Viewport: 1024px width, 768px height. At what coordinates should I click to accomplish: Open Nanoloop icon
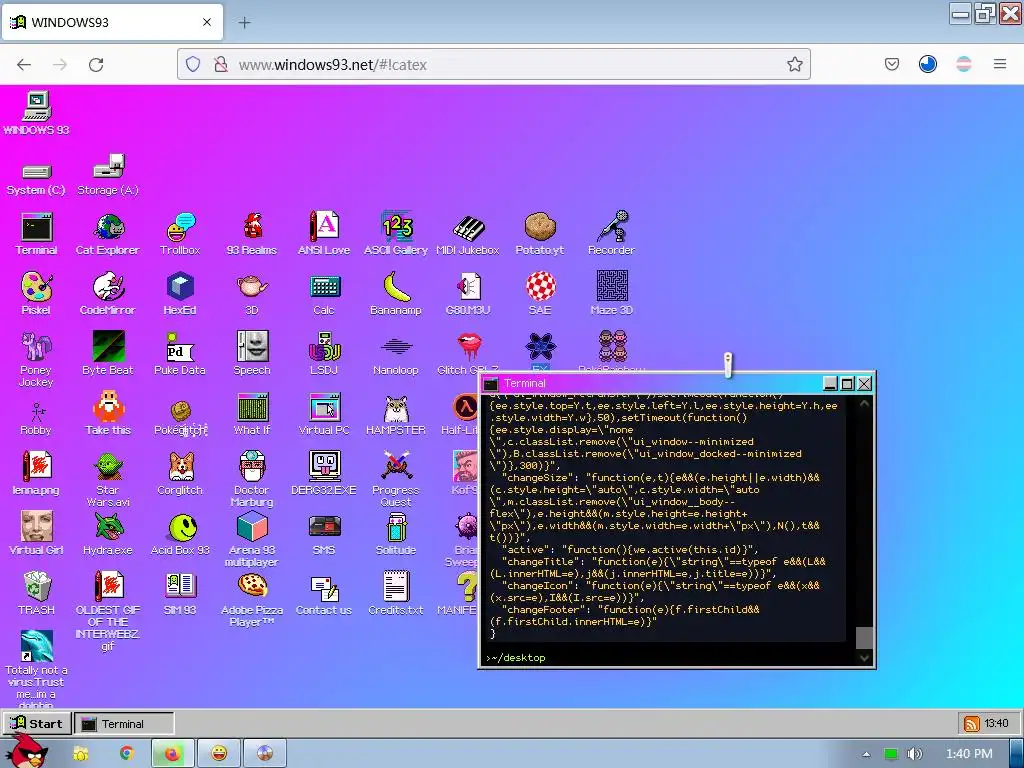point(396,356)
